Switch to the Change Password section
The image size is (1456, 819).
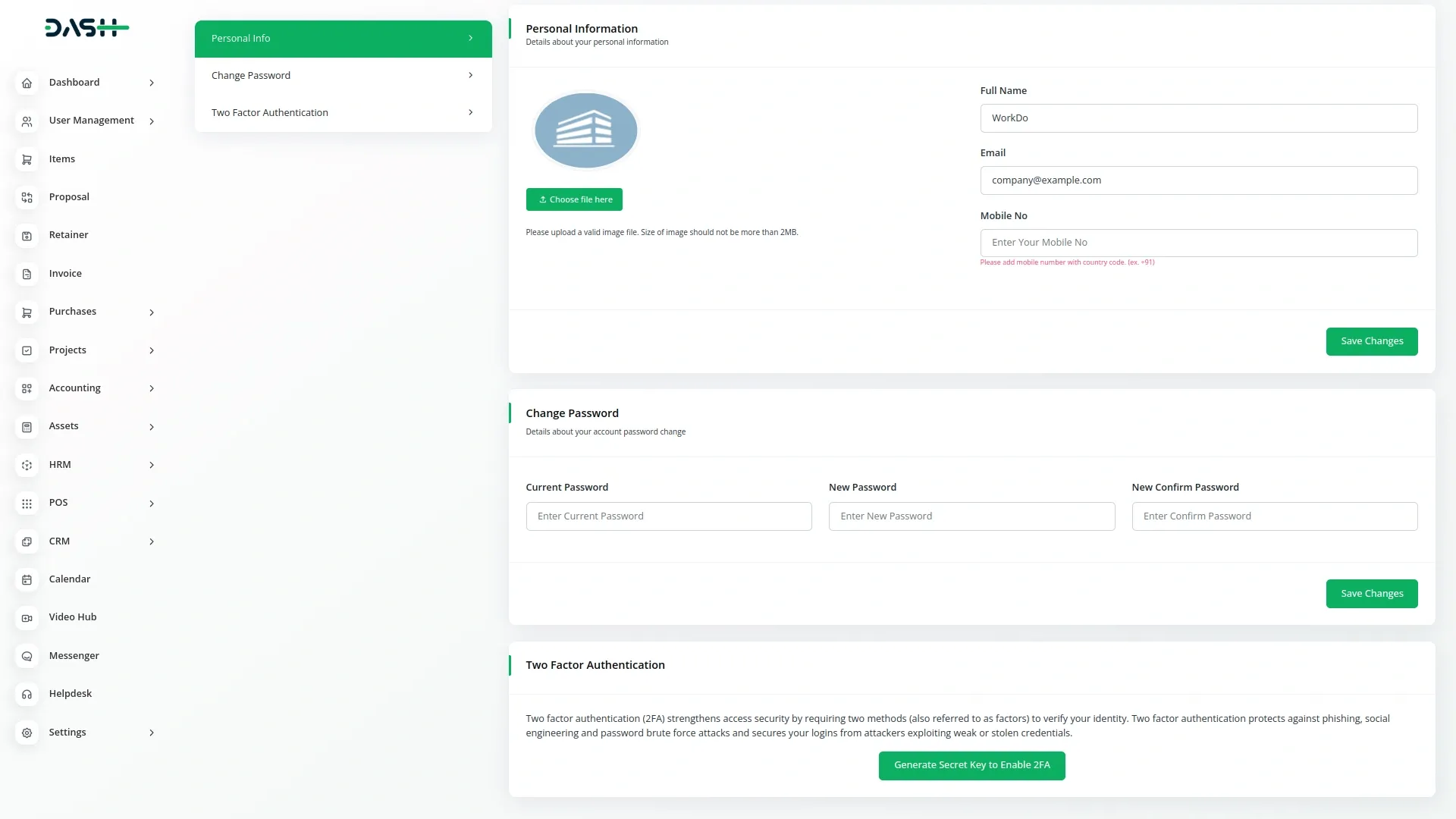tap(343, 74)
